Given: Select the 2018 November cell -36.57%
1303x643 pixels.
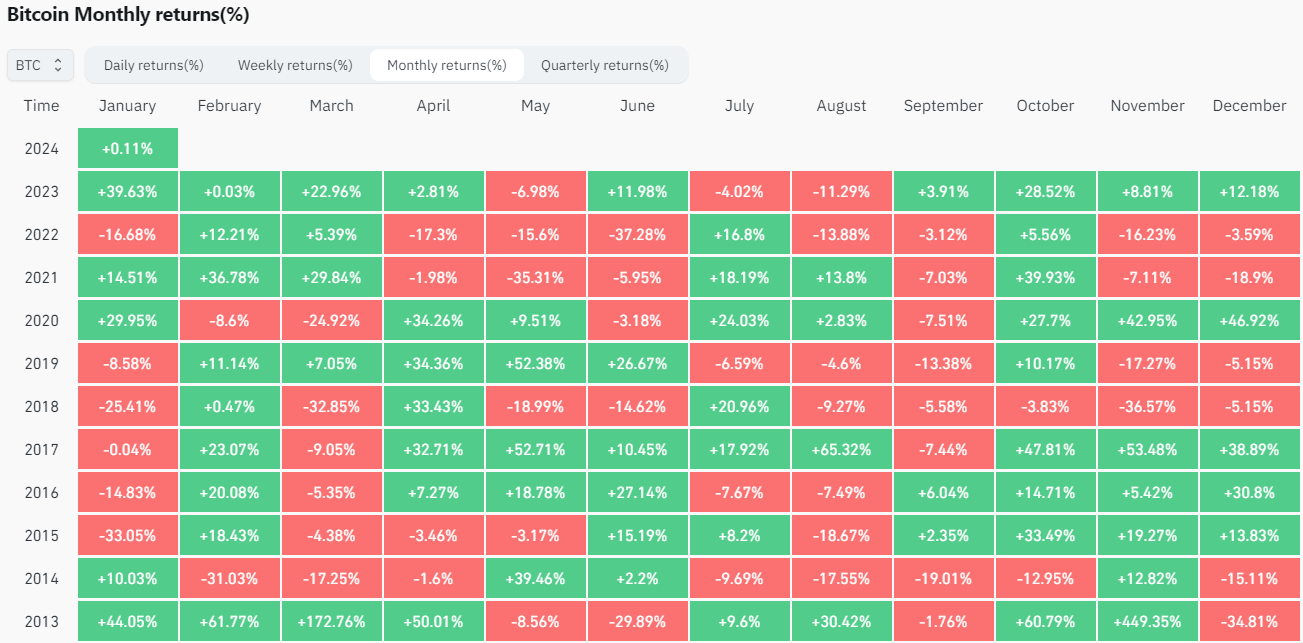Looking at the screenshot, I should pos(1147,406).
